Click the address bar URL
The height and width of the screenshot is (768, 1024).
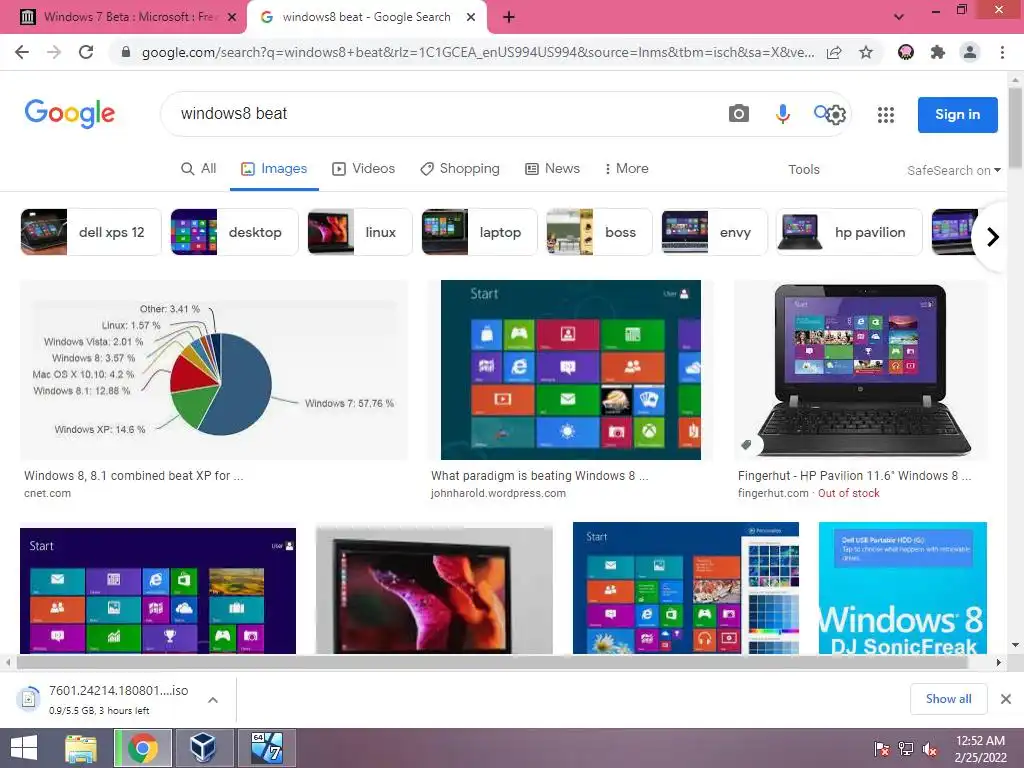pos(477,52)
